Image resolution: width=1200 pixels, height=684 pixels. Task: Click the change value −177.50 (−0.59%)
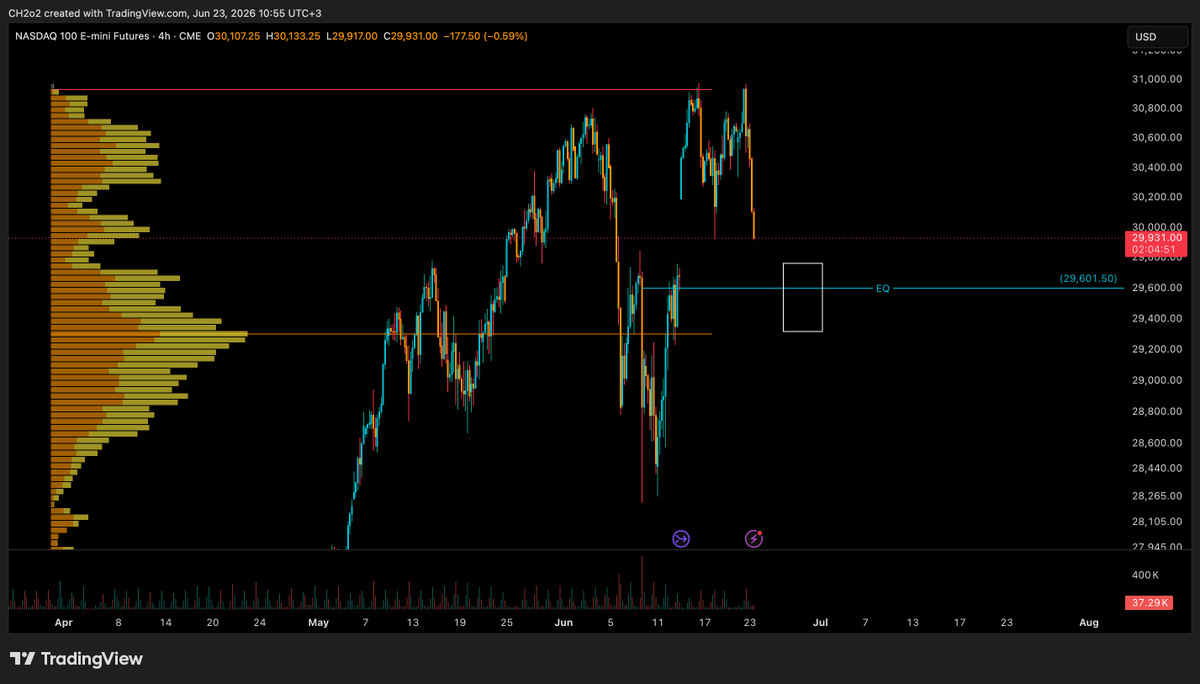coord(486,36)
